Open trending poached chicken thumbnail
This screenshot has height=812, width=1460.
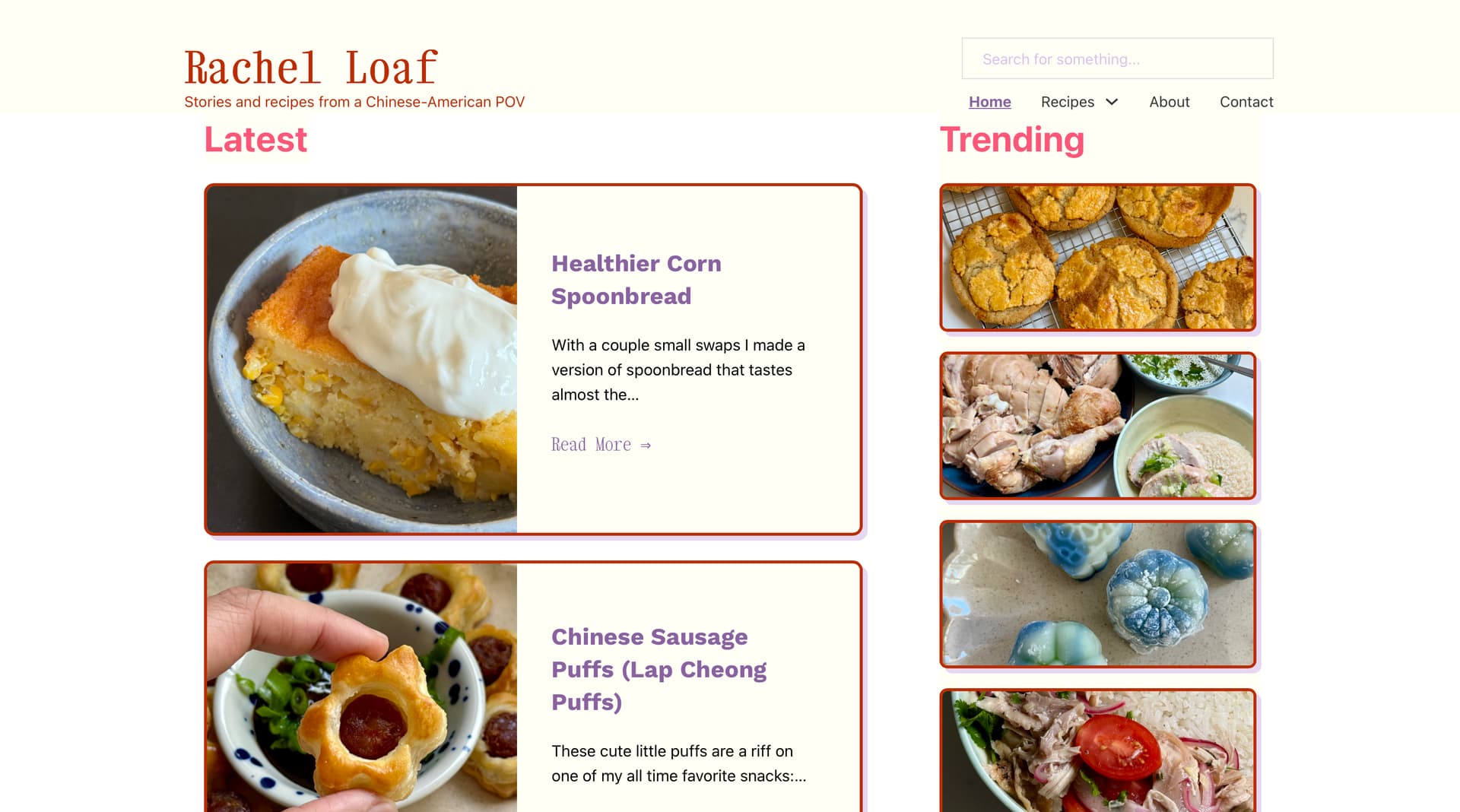1097,426
